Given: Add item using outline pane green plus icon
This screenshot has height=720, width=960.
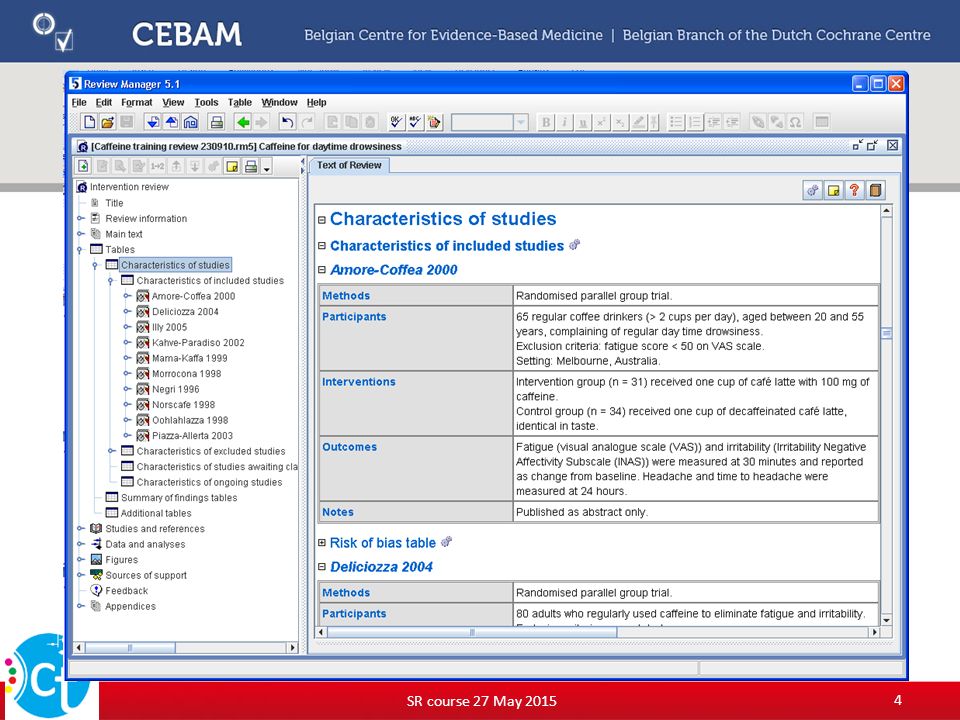Looking at the screenshot, I should tap(83, 166).
